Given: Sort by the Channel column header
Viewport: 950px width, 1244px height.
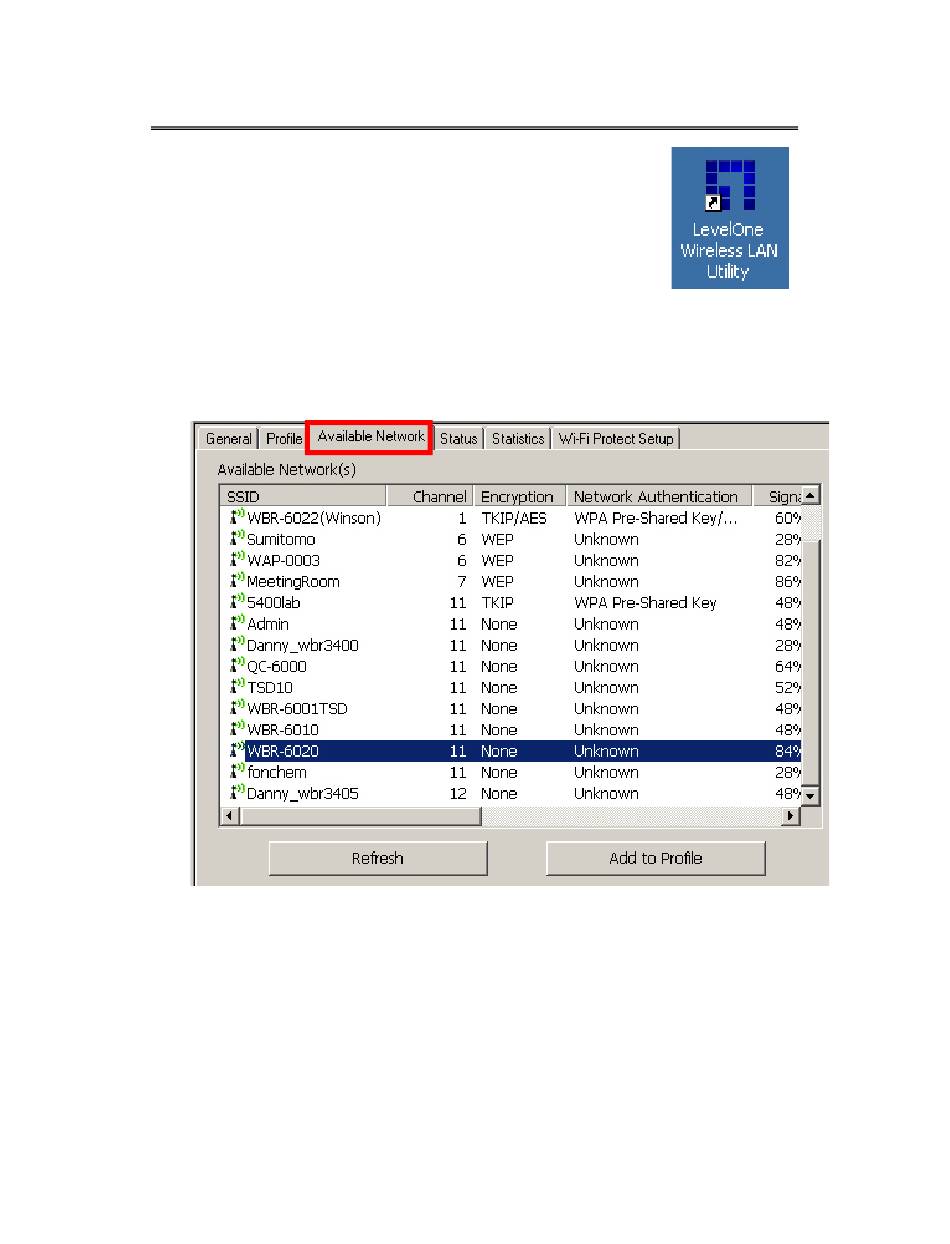Looking at the screenshot, I should click(430, 496).
